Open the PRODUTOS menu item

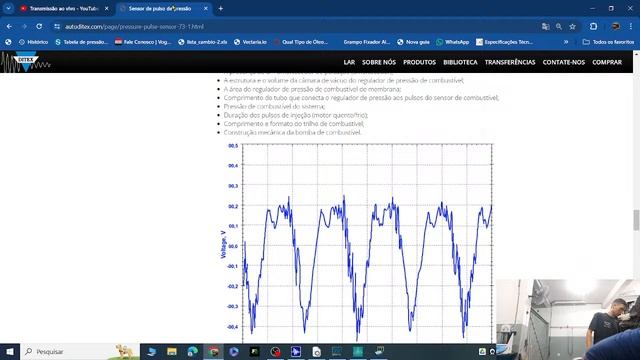[x=419, y=62]
